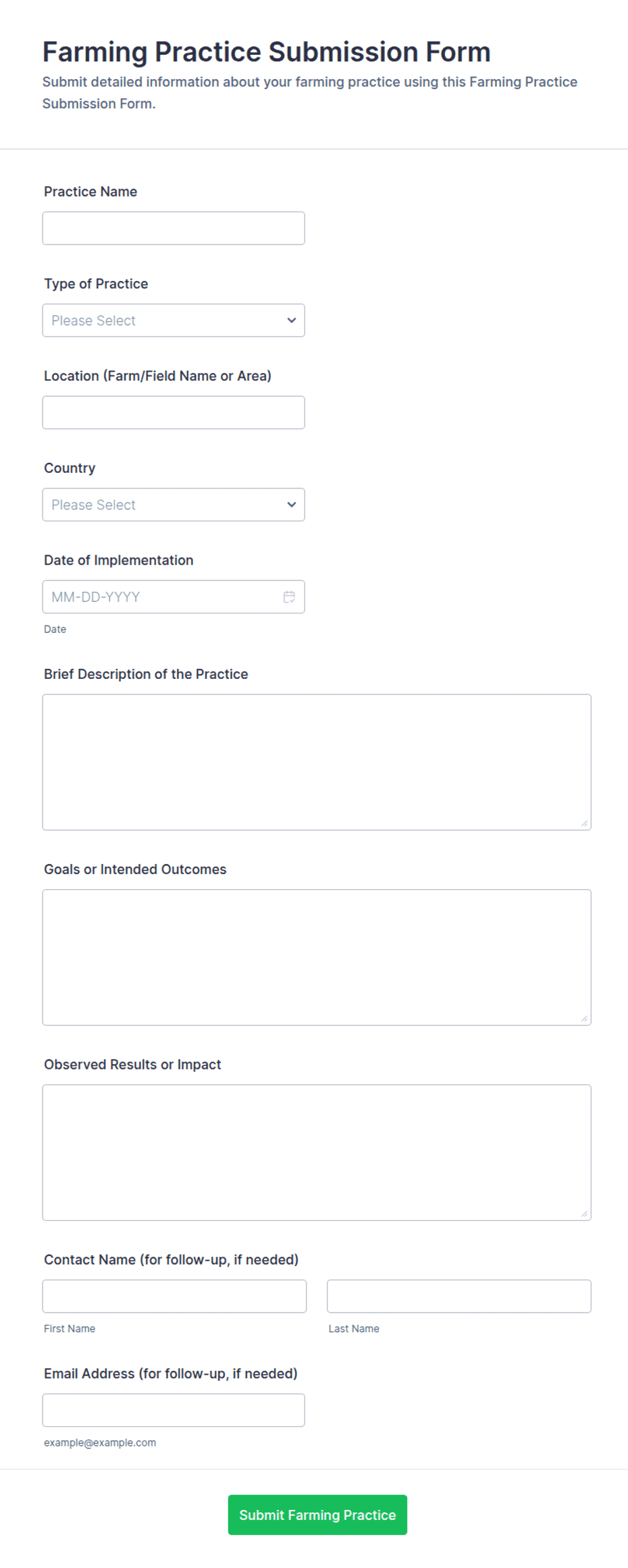Open the Country select list
Viewport: 628px width, 1568px height.
(174, 505)
